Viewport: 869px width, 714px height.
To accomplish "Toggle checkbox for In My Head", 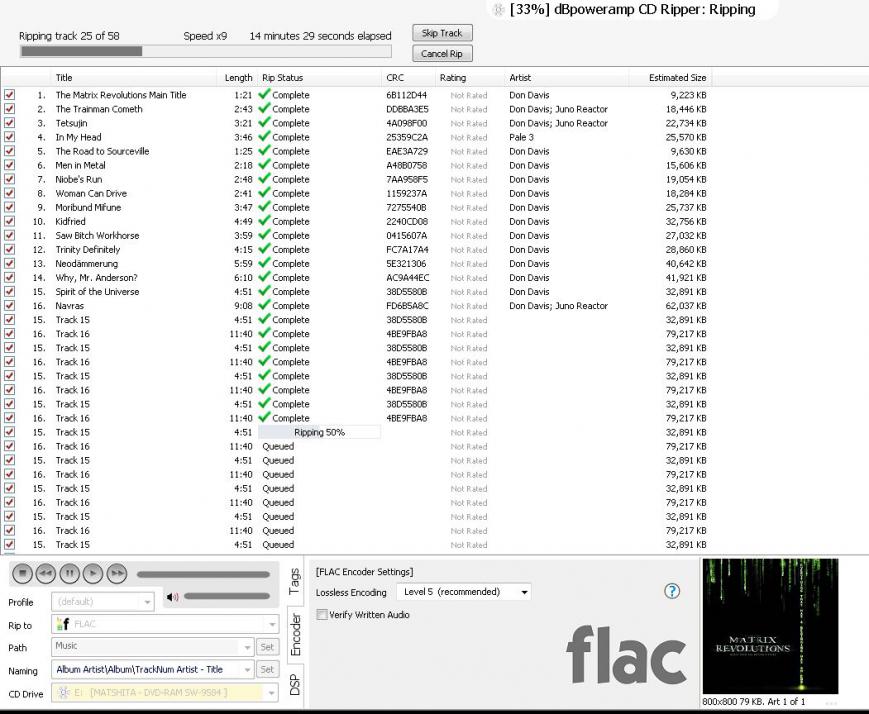I will [9, 137].
